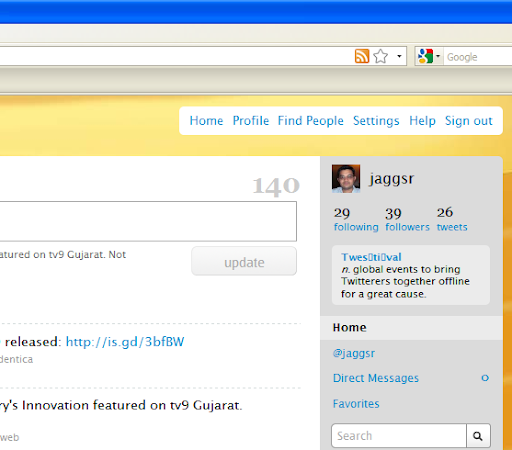
Task: Open Favorites in sidebar
Action: point(356,404)
